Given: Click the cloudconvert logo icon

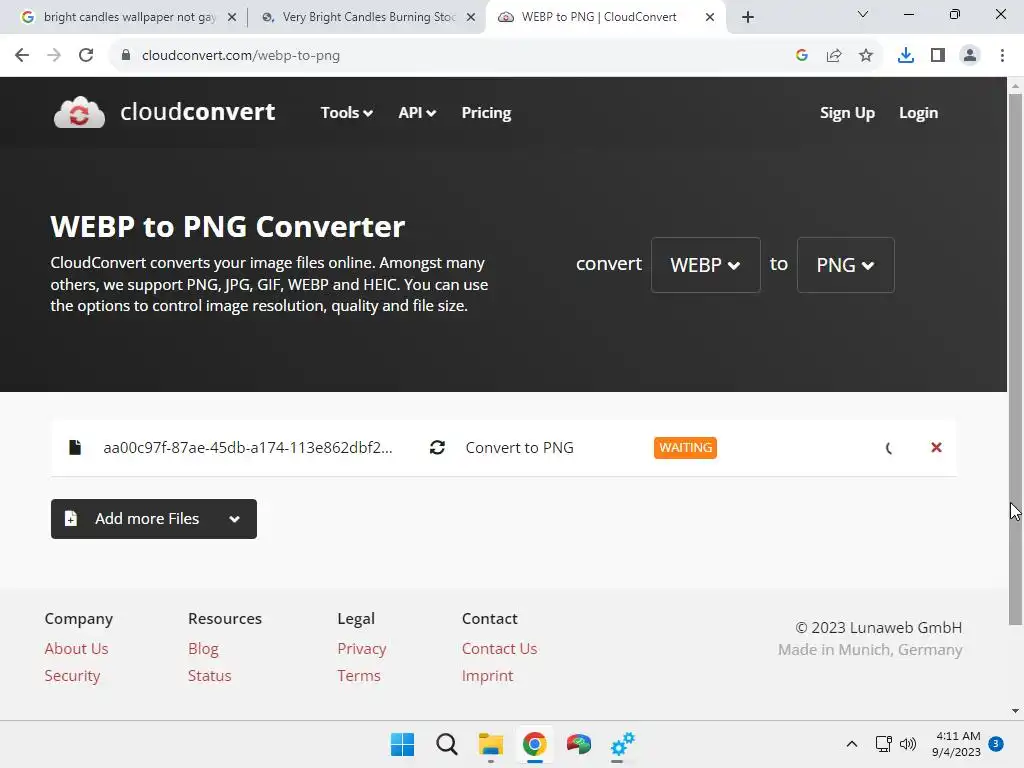Looking at the screenshot, I should [79, 112].
